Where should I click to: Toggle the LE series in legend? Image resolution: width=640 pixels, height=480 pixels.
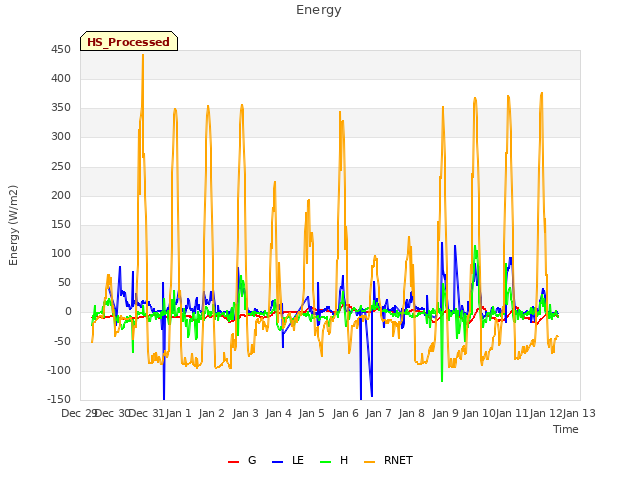pos(288,460)
